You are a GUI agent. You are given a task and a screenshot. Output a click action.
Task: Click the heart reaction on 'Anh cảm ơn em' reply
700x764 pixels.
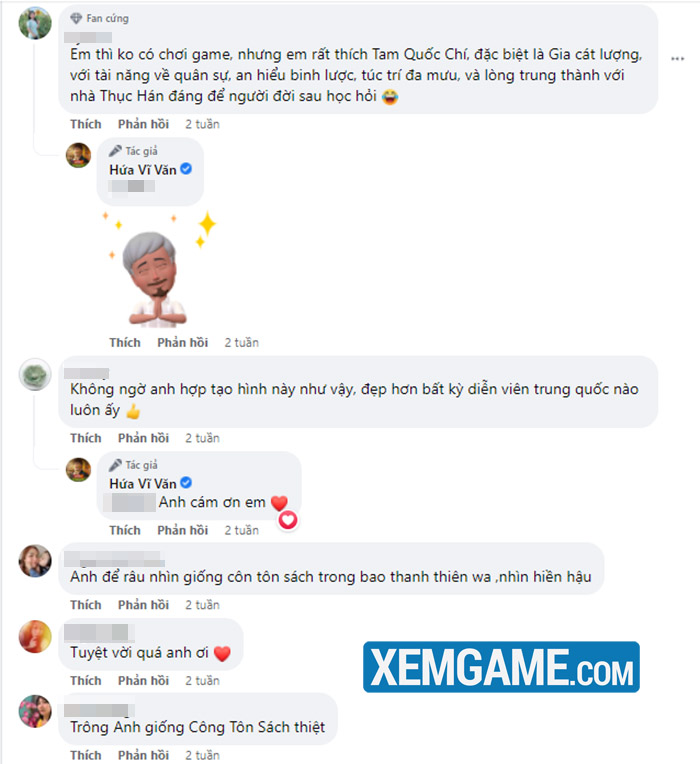[288, 520]
